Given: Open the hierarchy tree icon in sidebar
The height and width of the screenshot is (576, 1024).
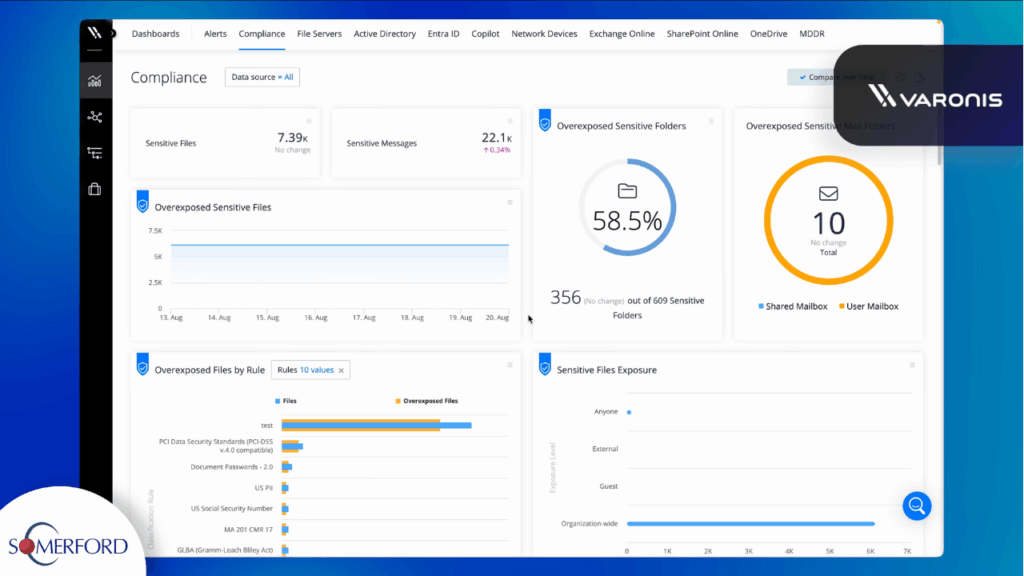Looking at the screenshot, I should pos(95,153).
